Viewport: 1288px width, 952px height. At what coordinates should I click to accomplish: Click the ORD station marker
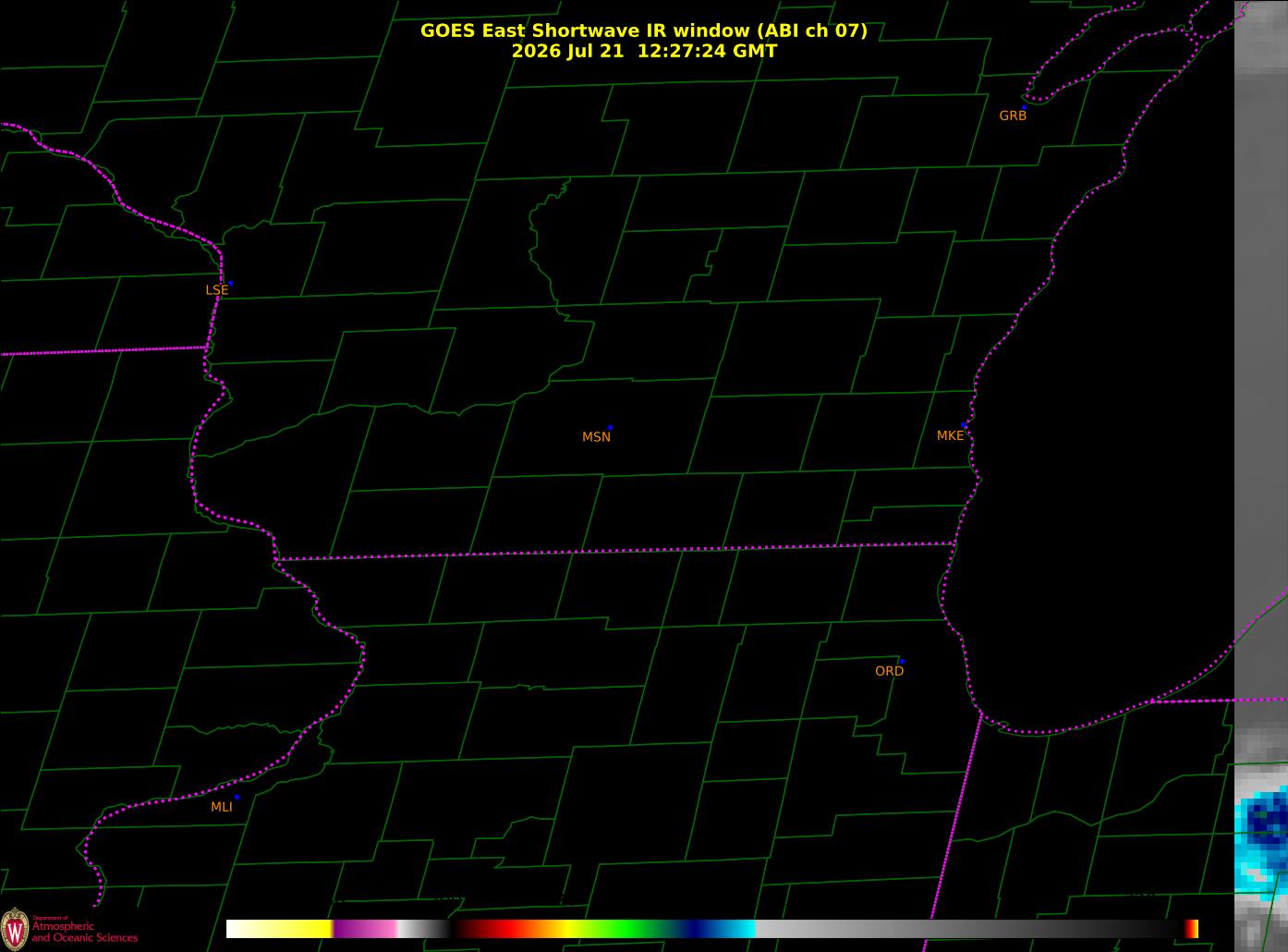point(902,662)
